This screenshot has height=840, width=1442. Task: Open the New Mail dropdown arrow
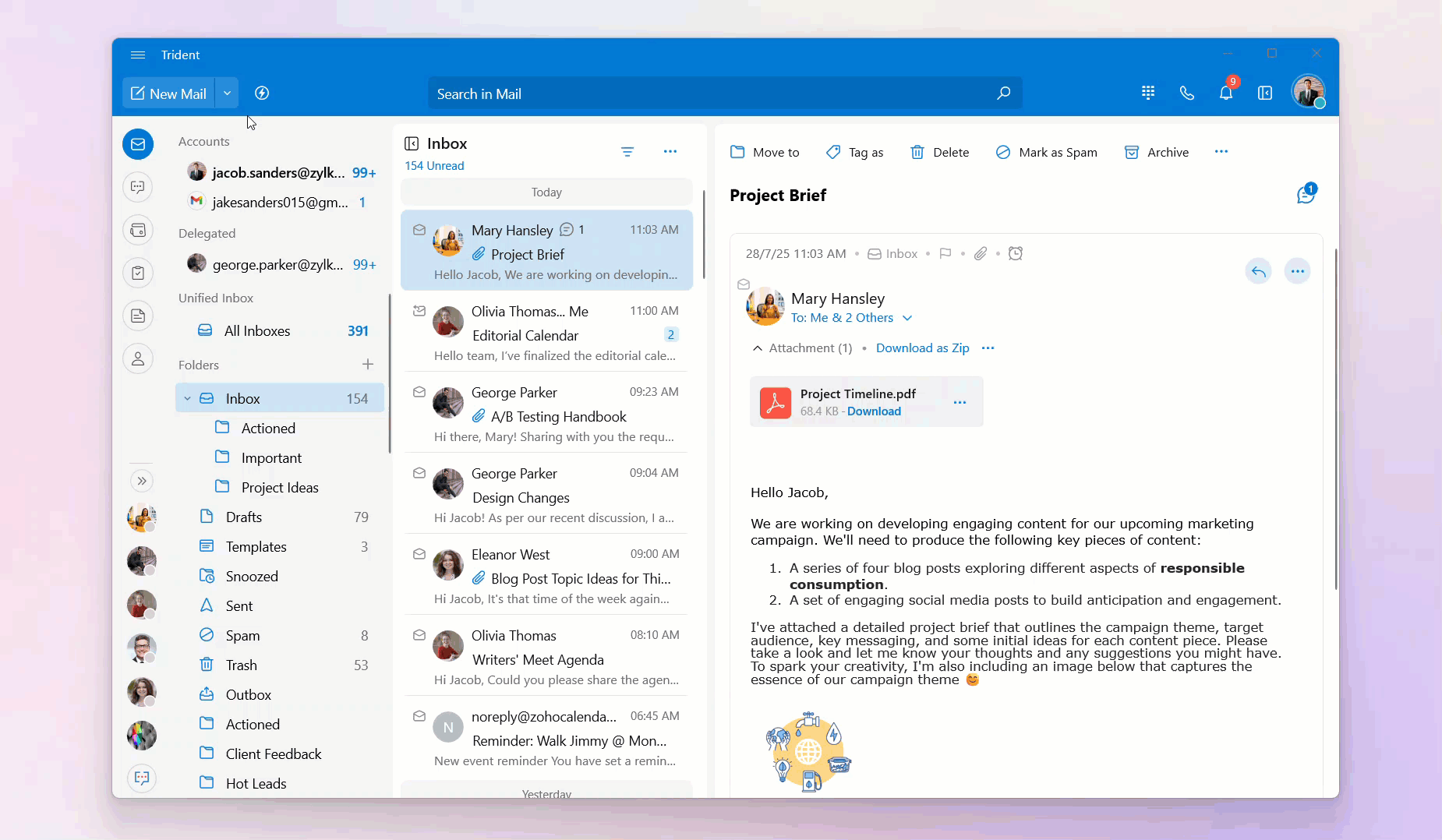point(227,94)
